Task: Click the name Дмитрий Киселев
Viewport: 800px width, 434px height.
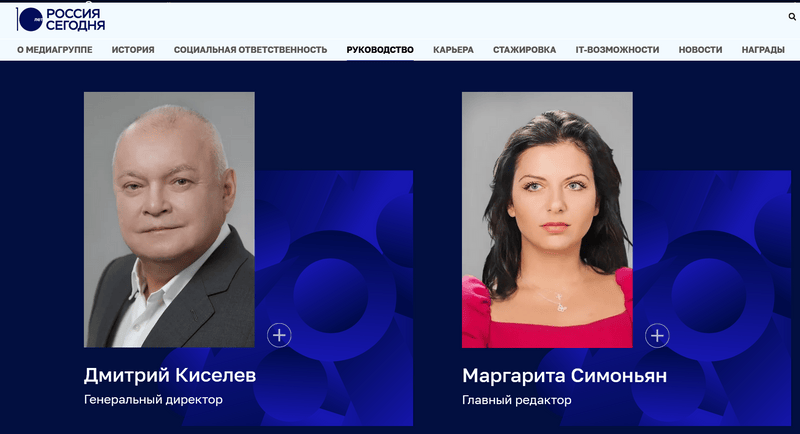Action: tap(170, 375)
